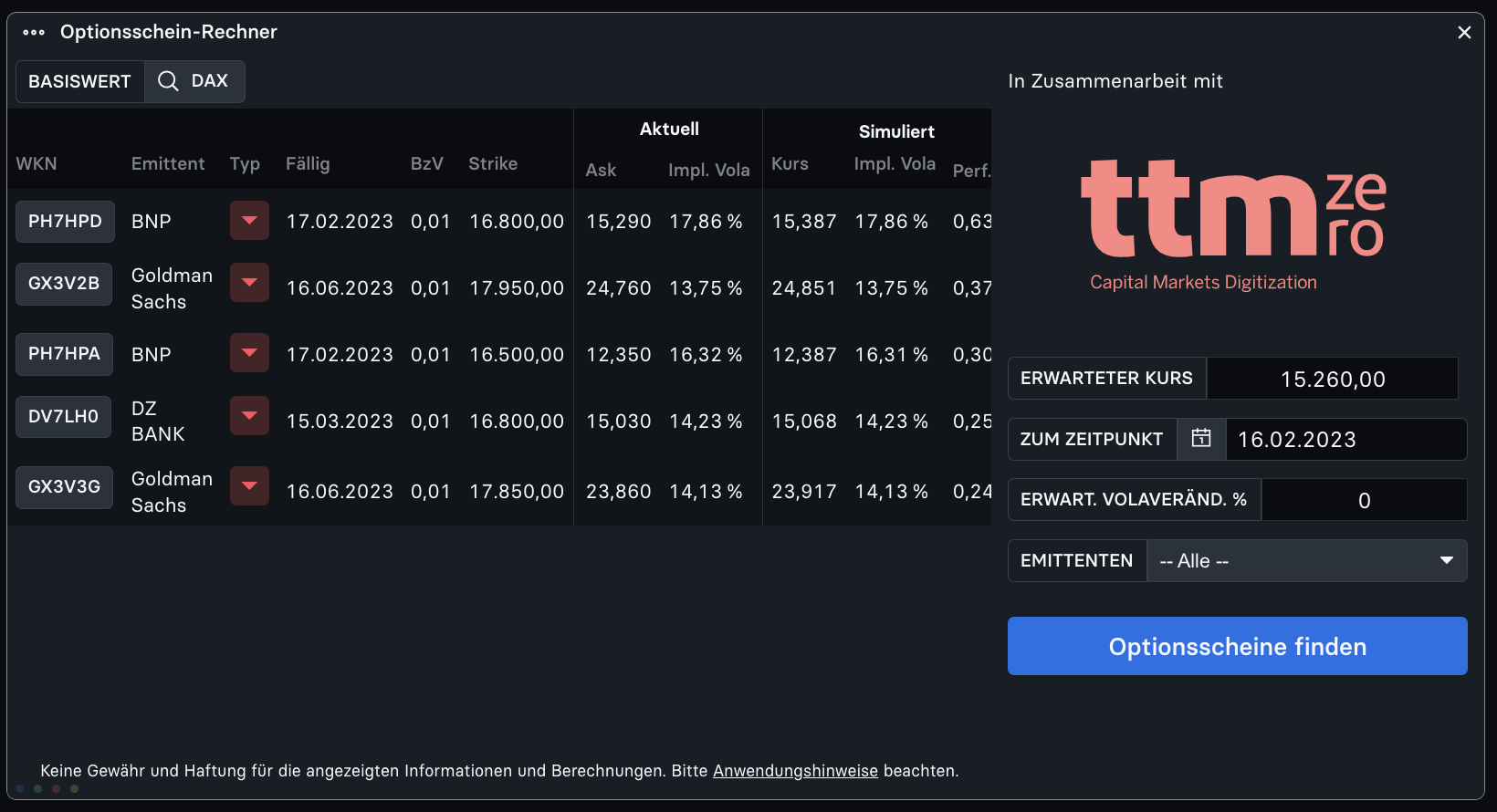Click the Erwarteter Kurs input field
The image size is (1497, 812).
click(x=1332, y=379)
